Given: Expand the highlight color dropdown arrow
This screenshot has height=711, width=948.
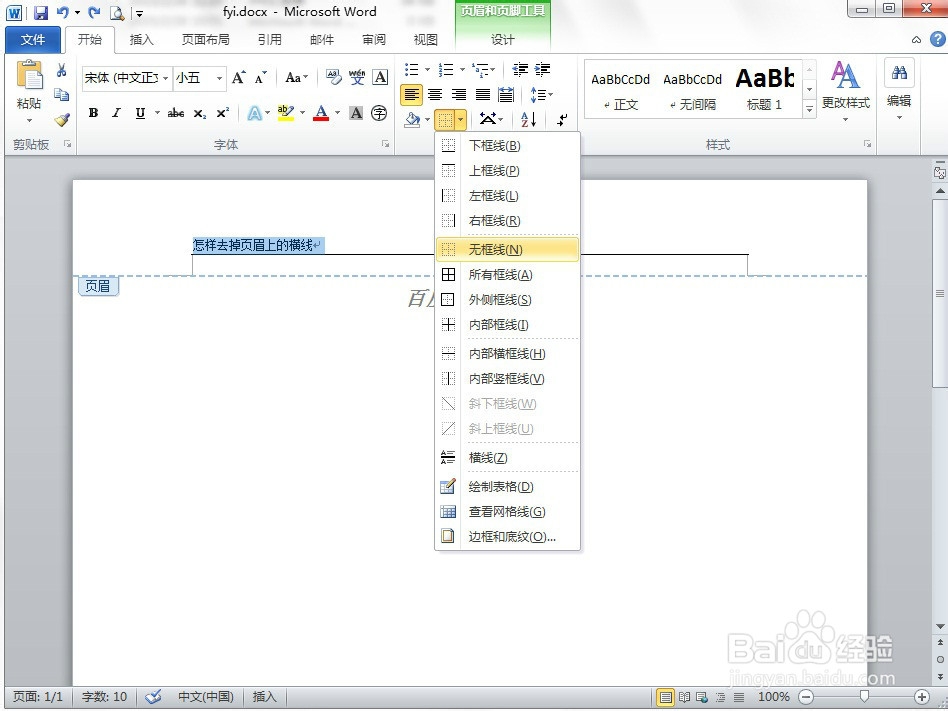Looking at the screenshot, I should click(302, 113).
